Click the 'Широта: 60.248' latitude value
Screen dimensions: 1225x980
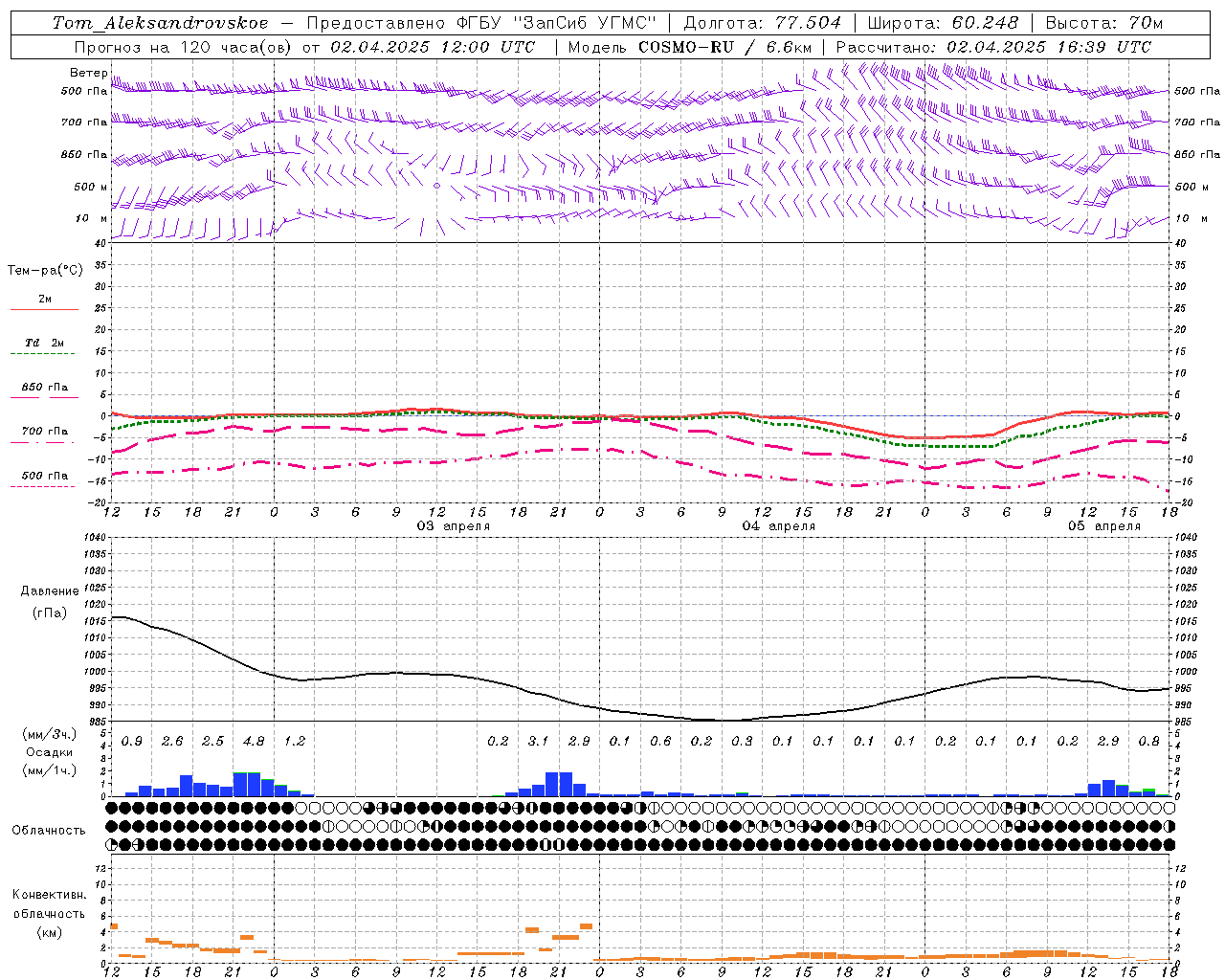pyautogui.click(x=945, y=23)
